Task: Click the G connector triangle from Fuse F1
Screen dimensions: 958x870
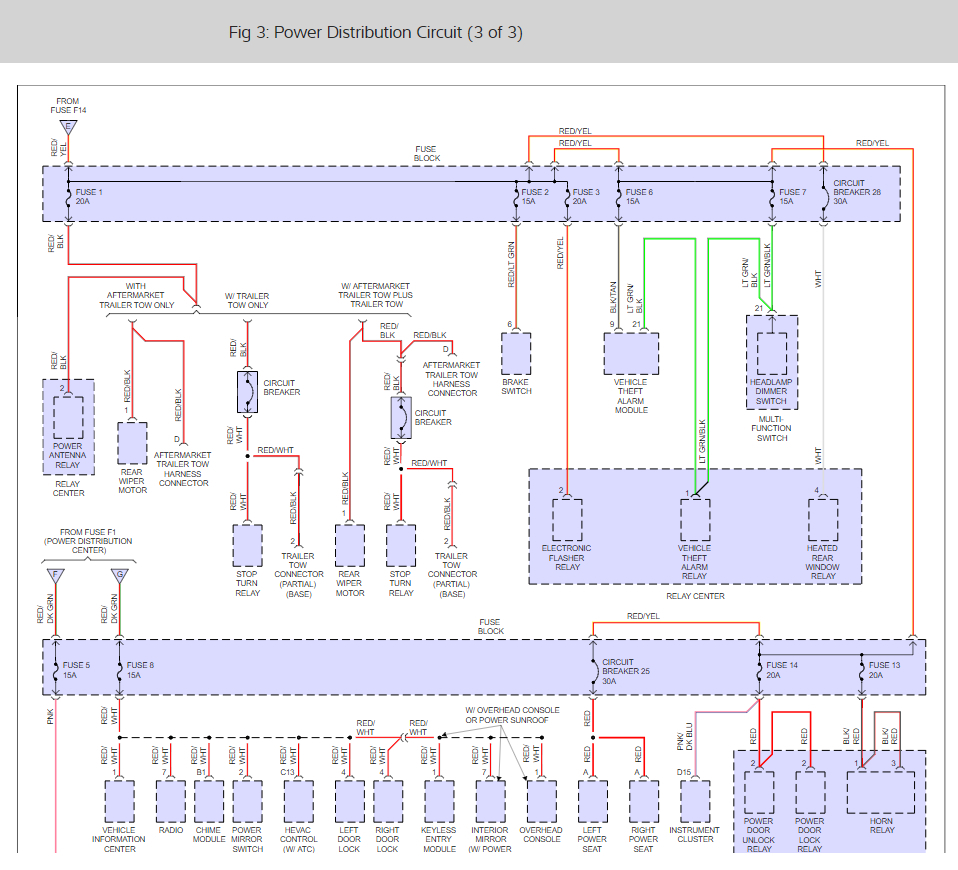Action: tap(120, 575)
